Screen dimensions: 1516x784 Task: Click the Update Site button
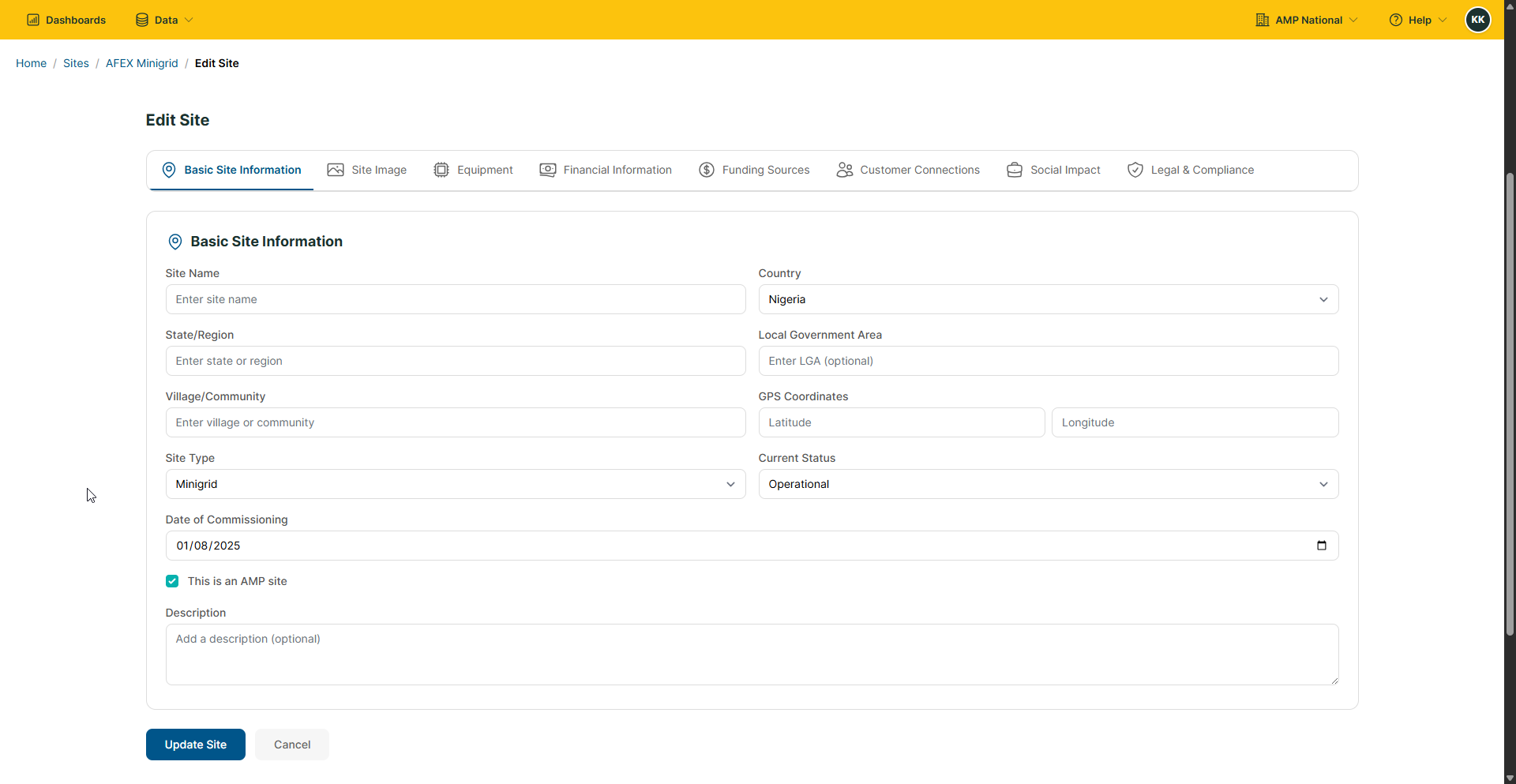196,745
